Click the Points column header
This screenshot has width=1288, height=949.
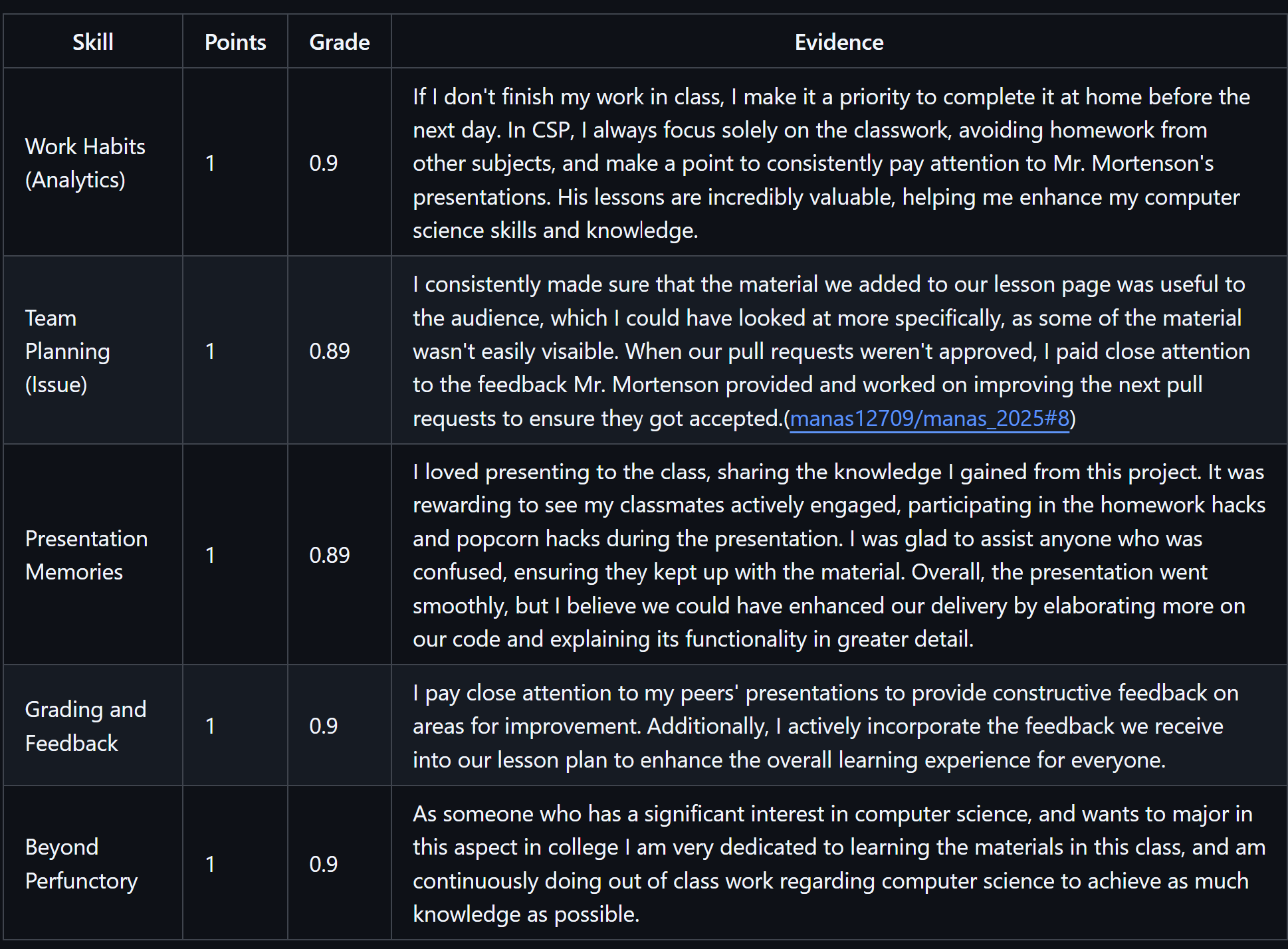point(235,43)
